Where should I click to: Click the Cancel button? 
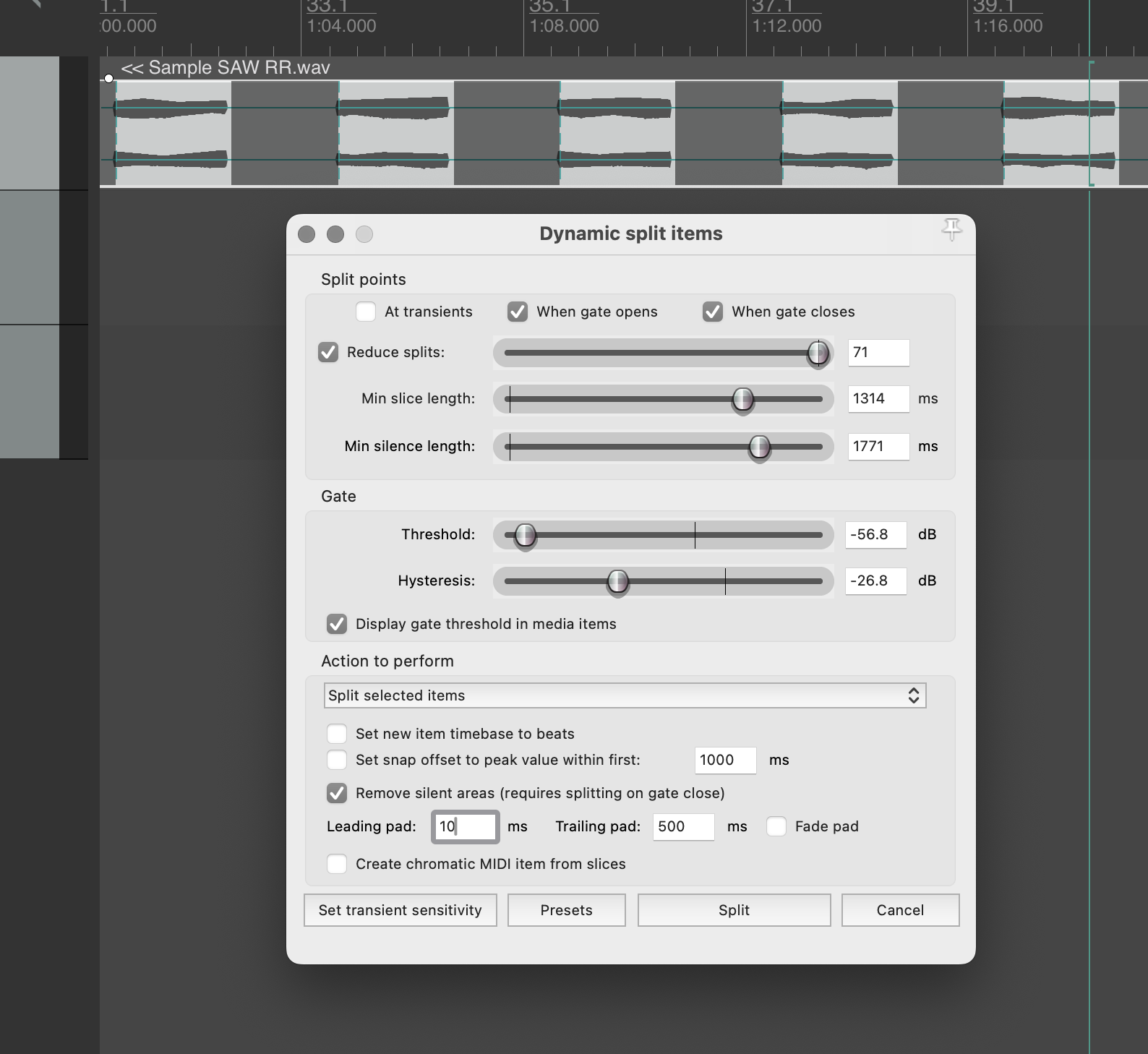click(x=901, y=910)
